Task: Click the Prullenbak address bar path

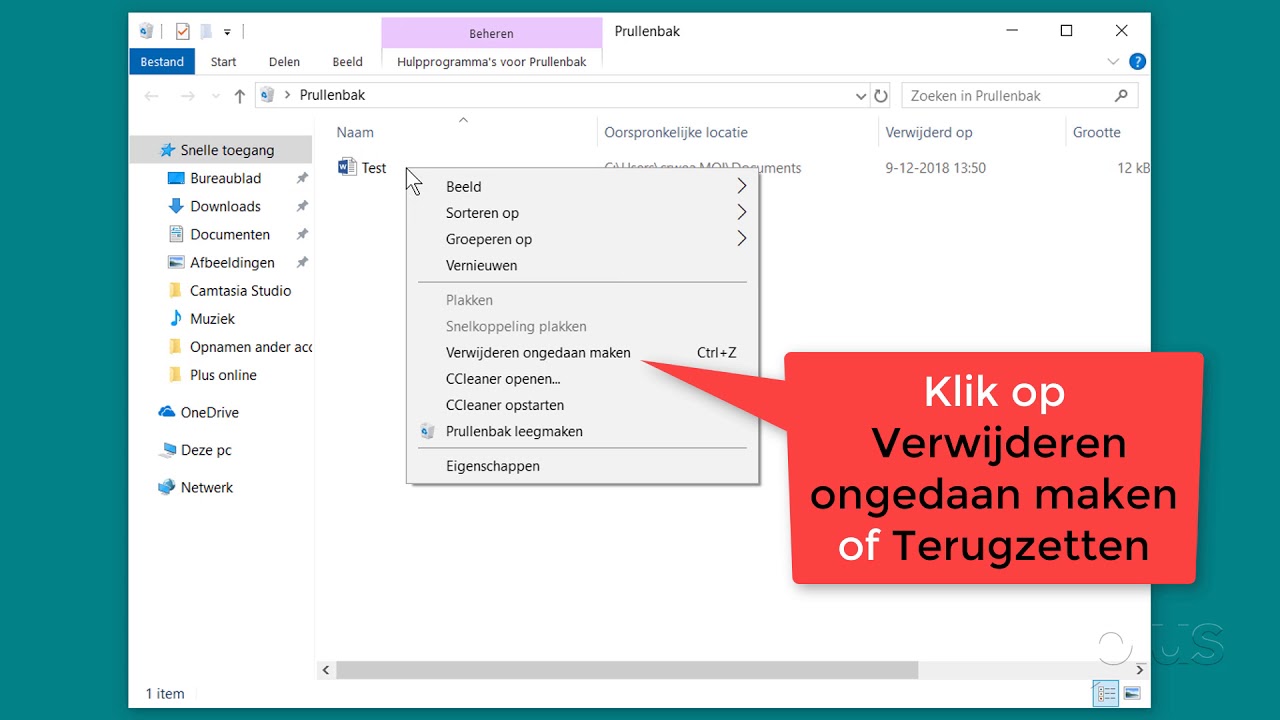Action: (x=333, y=95)
